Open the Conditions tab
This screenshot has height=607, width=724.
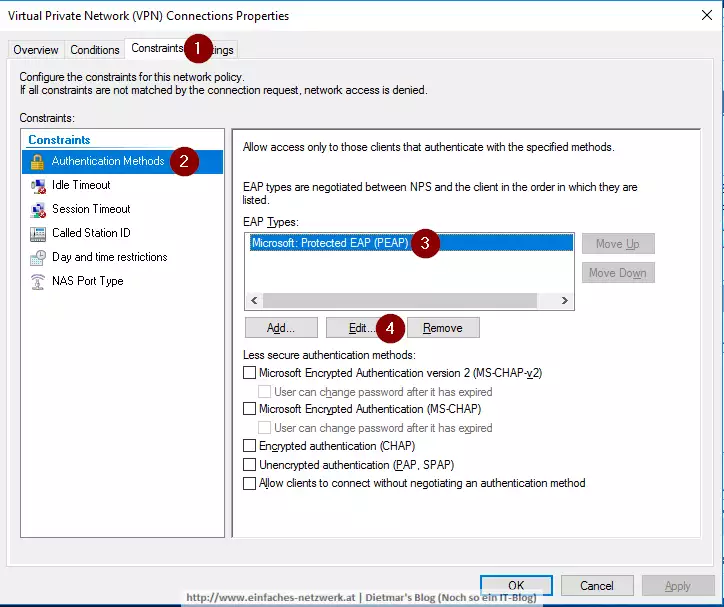(95, 50)
